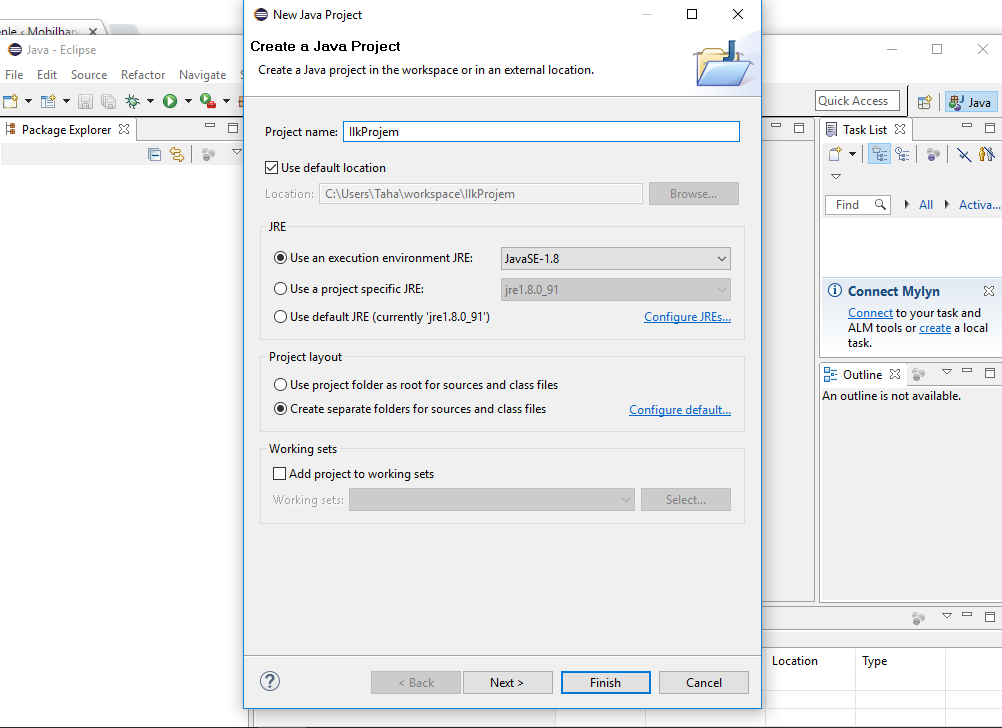Open the Refactor menu

tap(143, 75)
